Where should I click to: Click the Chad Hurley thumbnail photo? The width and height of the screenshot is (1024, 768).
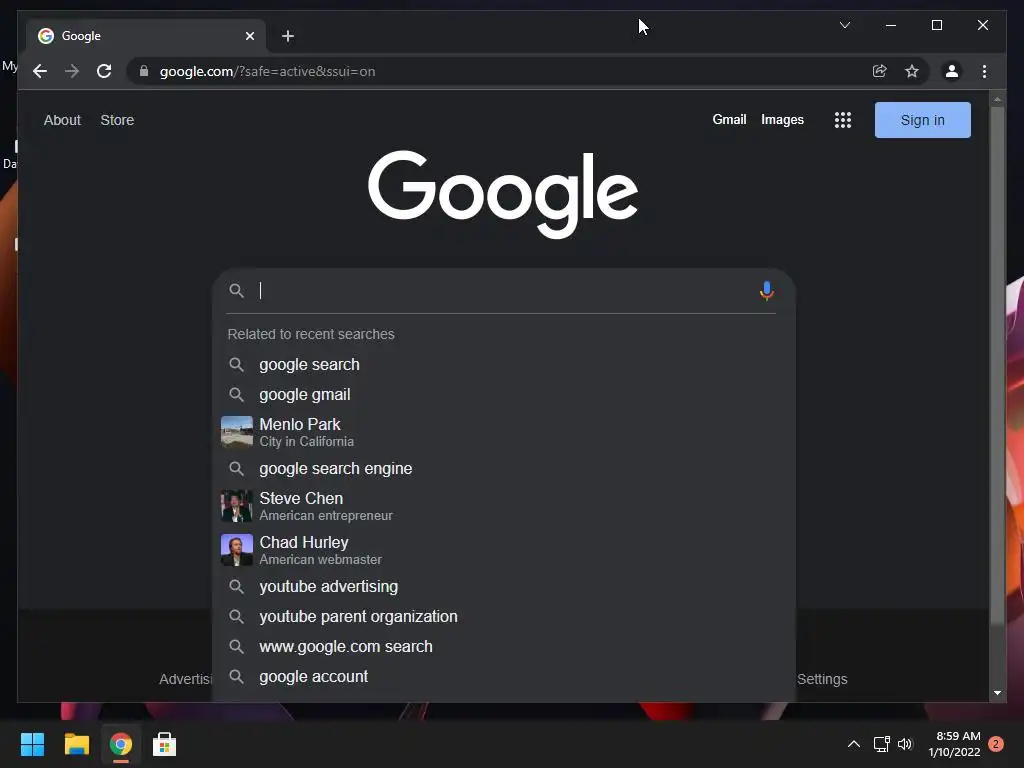click(x=236, y=550)
